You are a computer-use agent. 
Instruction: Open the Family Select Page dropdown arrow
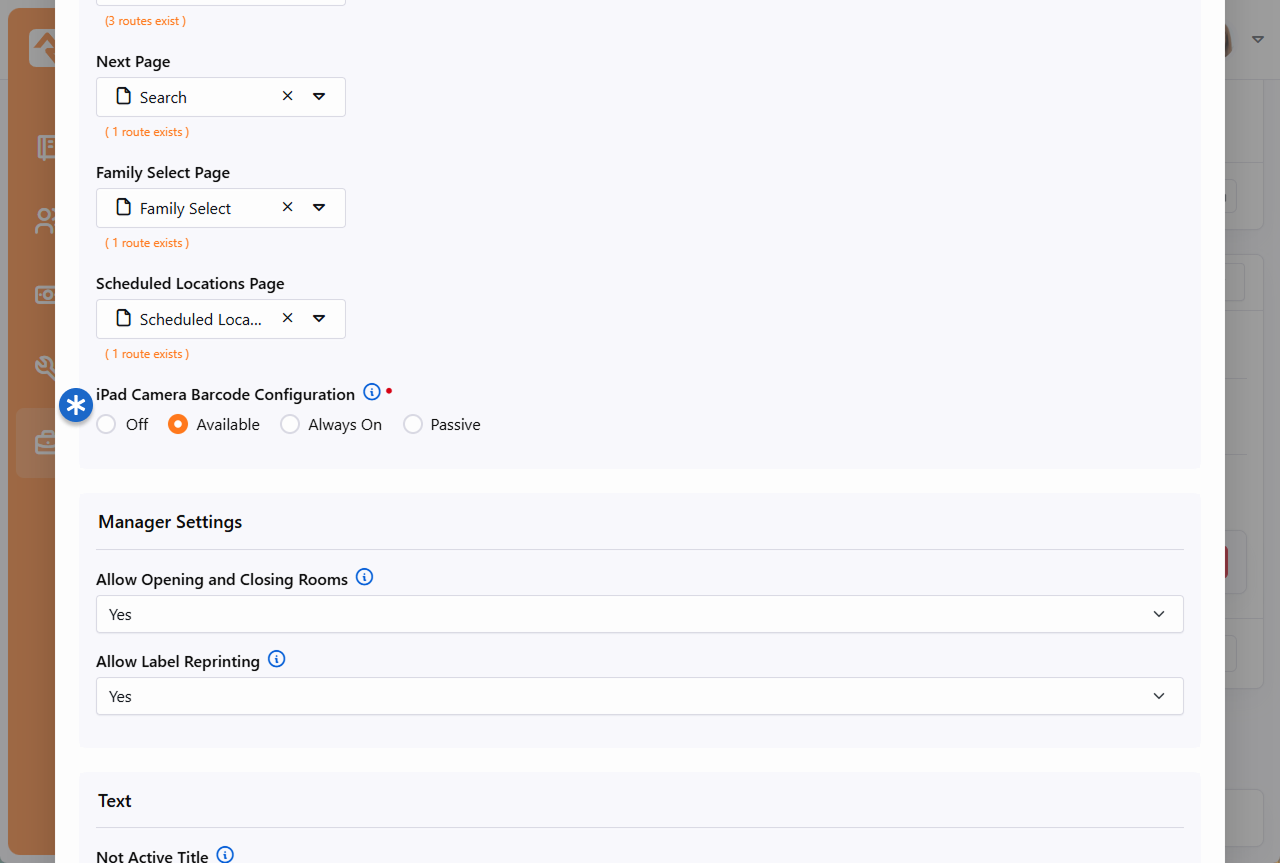click(319, 208)
